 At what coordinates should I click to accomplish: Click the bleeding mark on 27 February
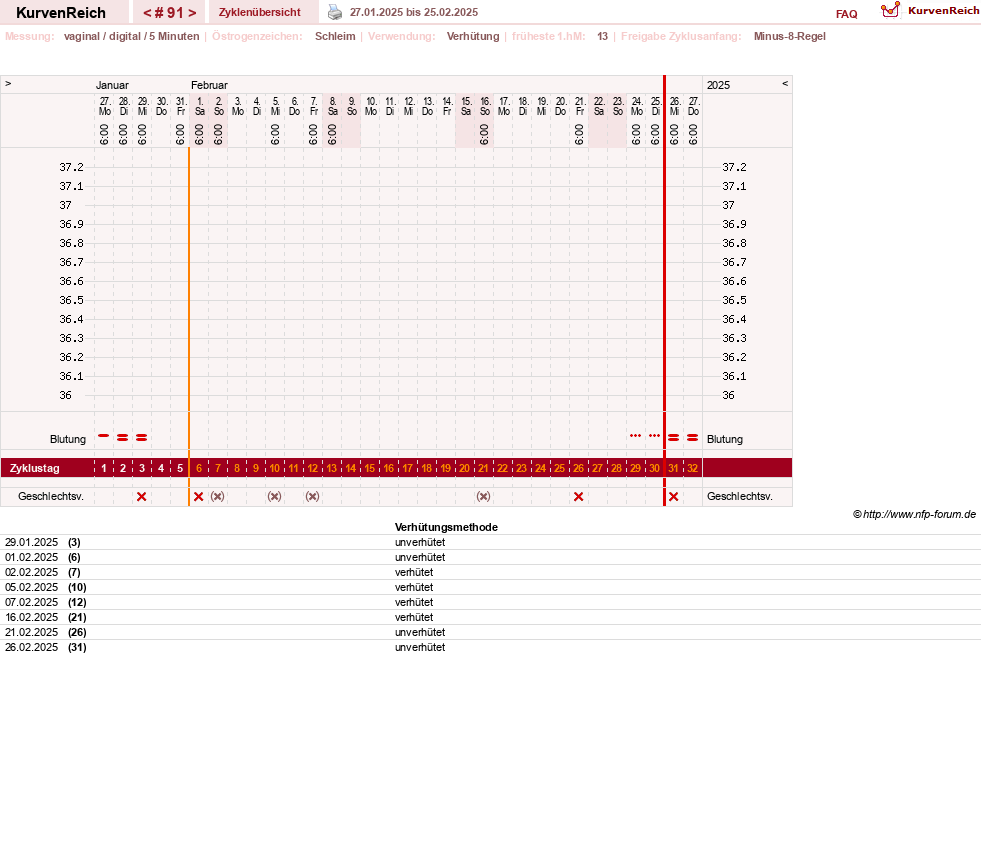point(692,437)
